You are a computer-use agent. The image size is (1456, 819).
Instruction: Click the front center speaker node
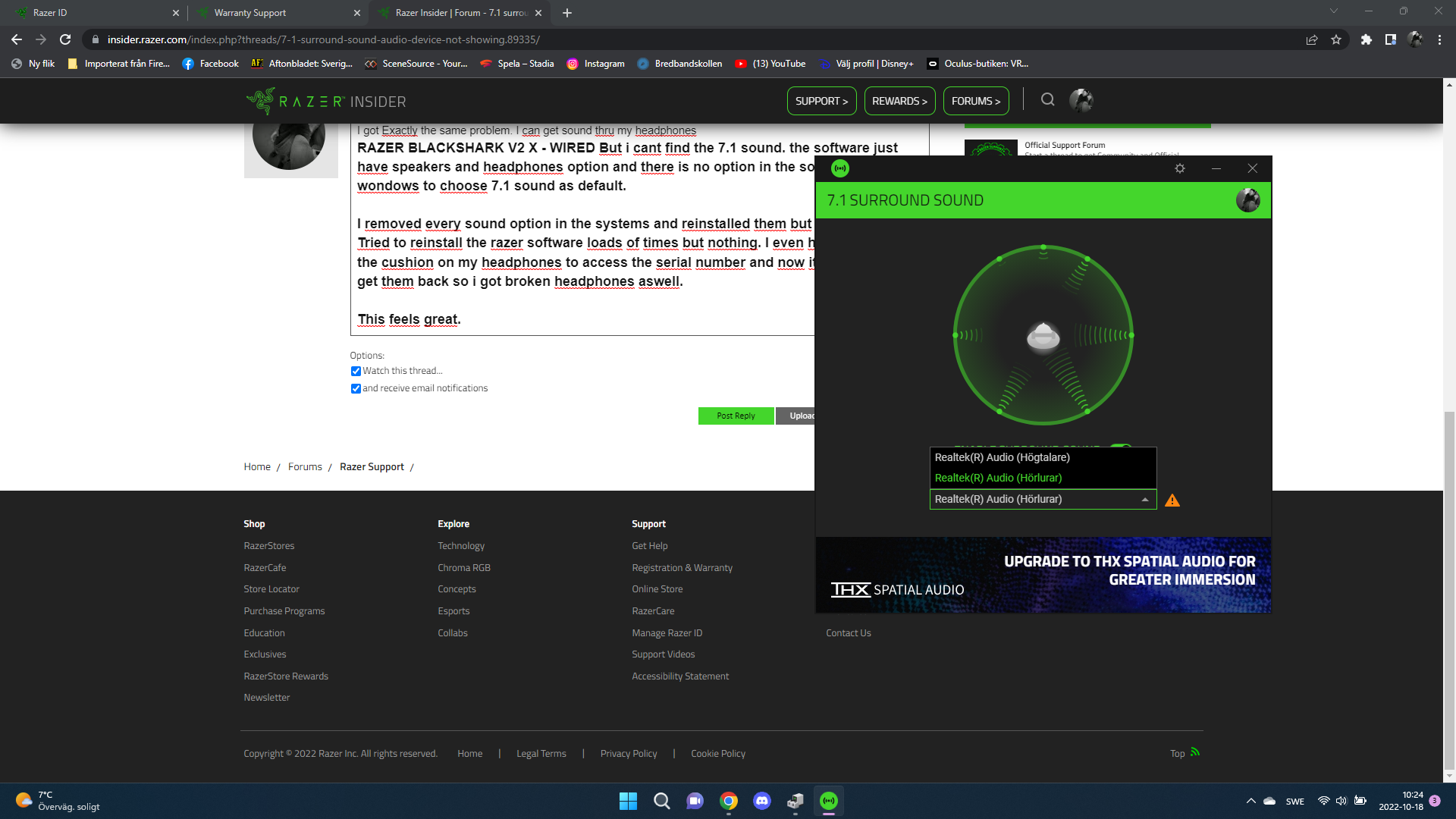point(1043,248)
